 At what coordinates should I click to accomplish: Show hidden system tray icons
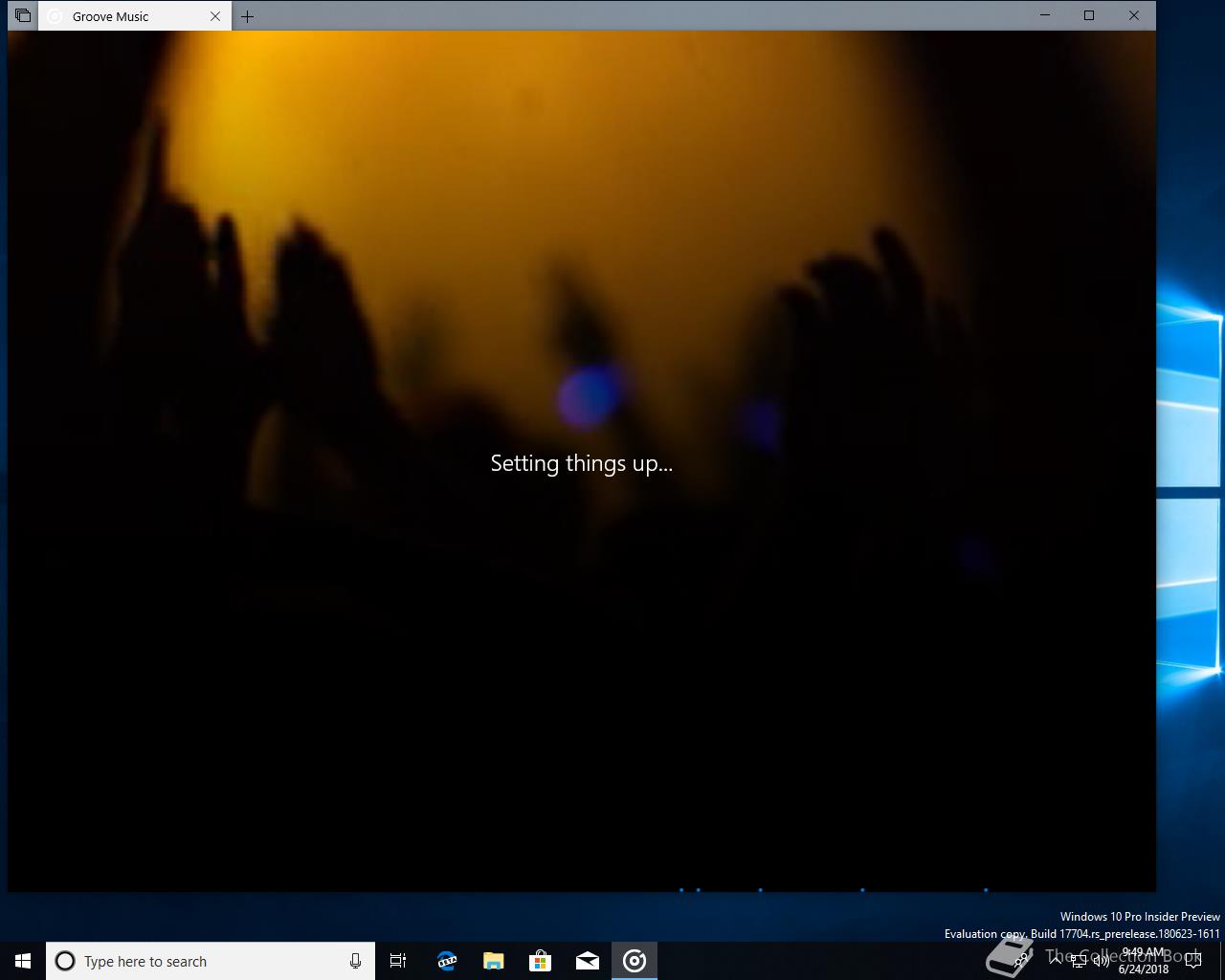coord(1055,960)
